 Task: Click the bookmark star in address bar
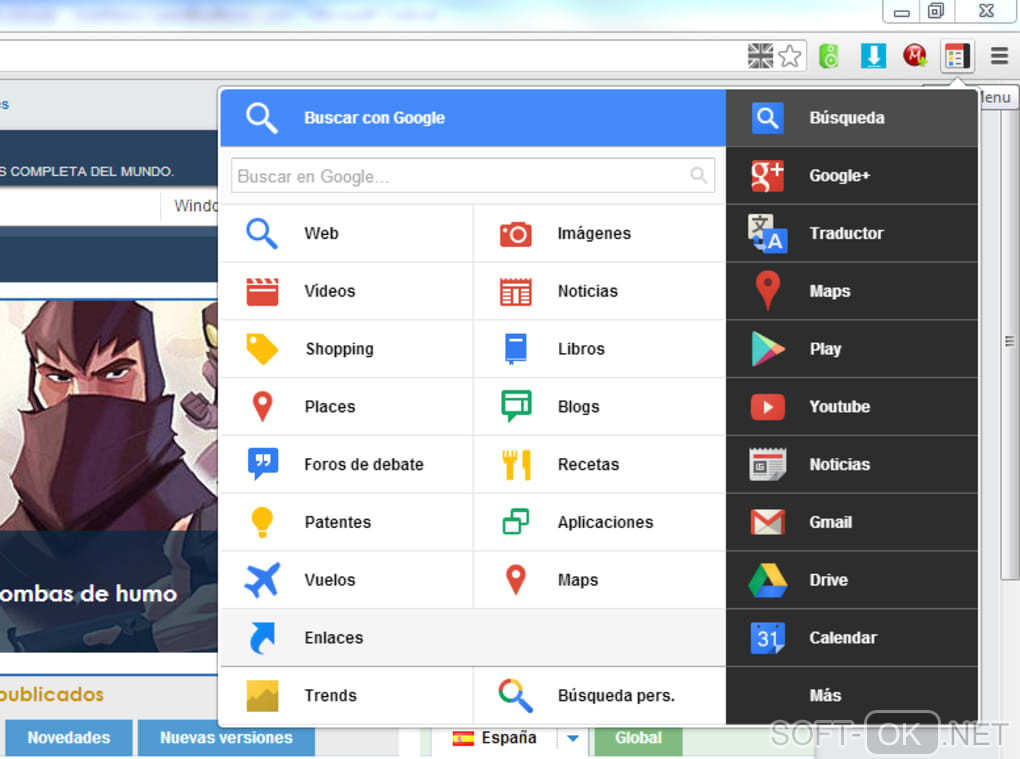coord(790,56)
